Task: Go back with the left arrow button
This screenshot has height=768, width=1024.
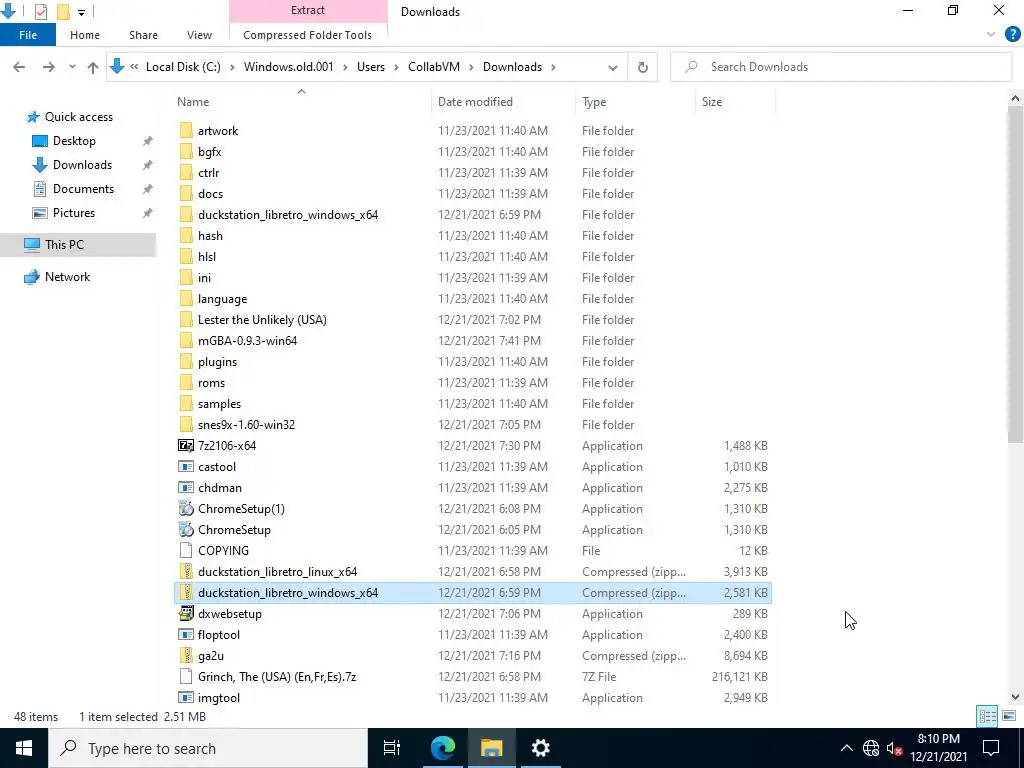Action: tap(19, 67)
